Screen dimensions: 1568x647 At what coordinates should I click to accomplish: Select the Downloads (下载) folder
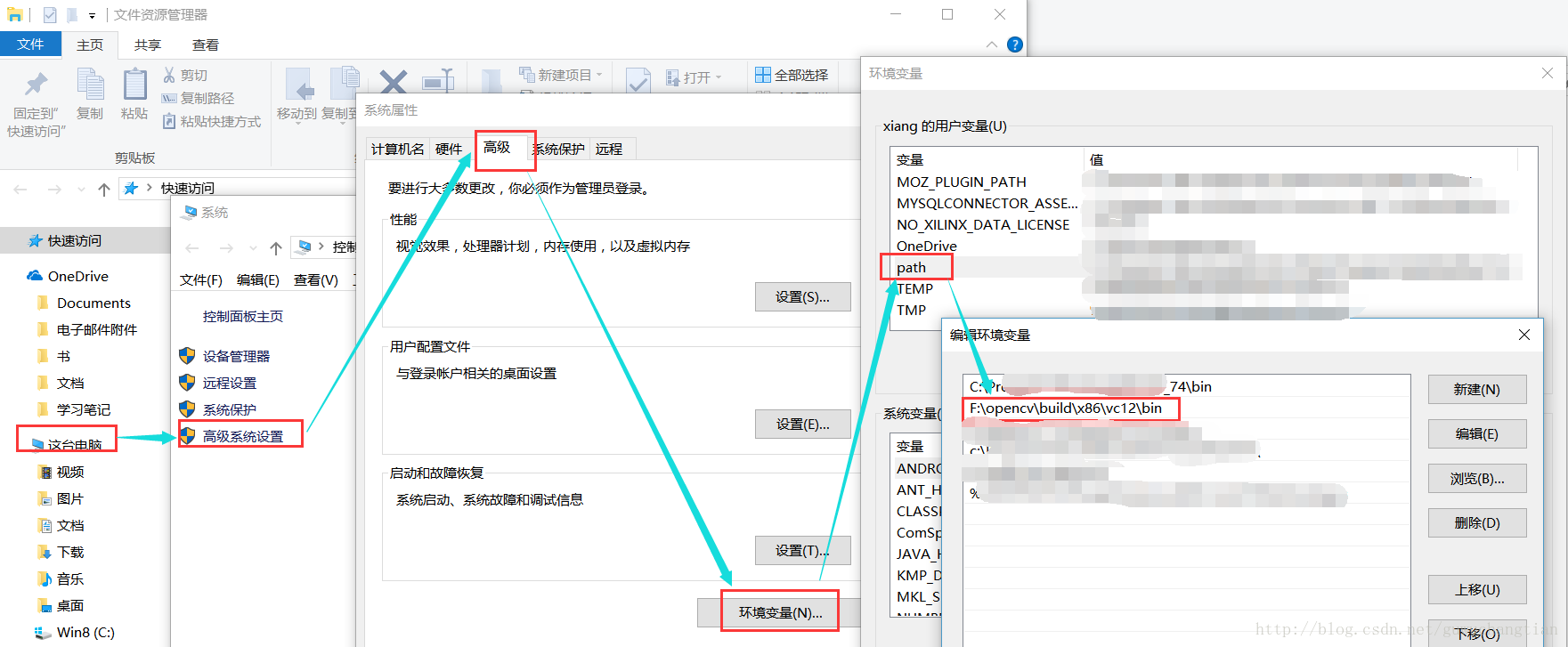(x=61, y=552)
